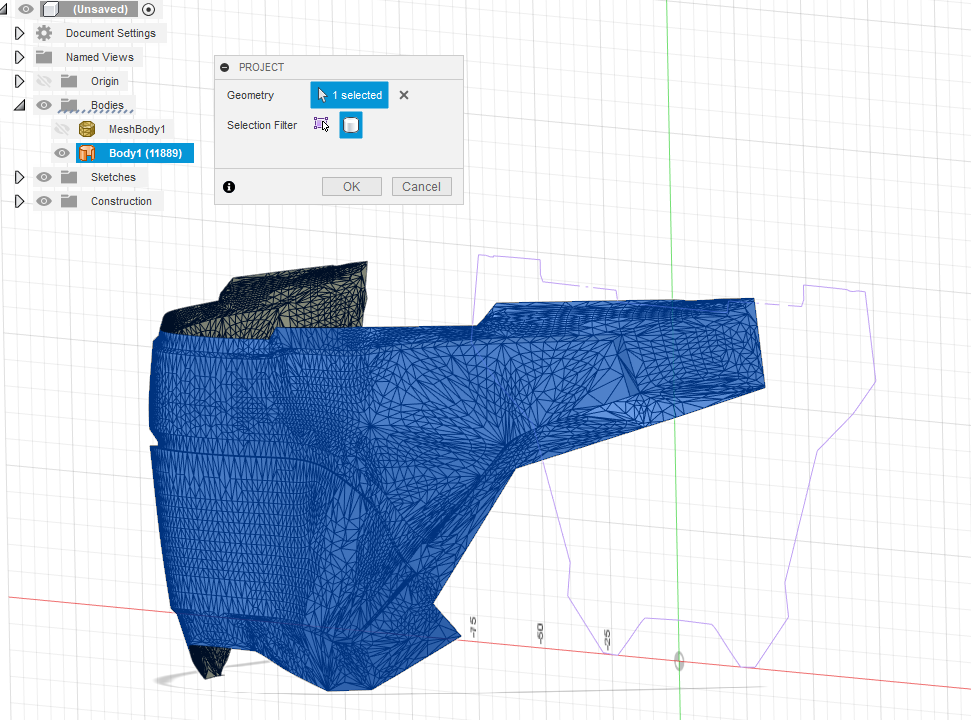Hide the Sketches folder
Image resolution: width=971 pixels, height=720 pixels.
[43, 177]
